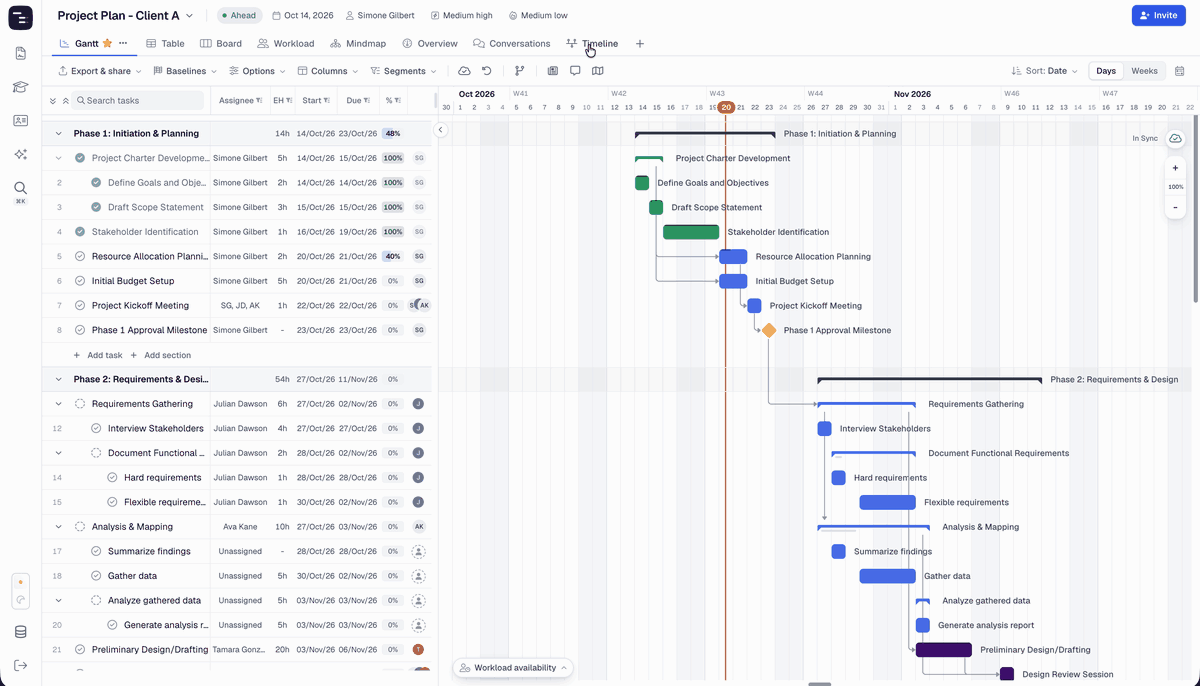Click the logout icon at sidebar bottom

pyautogui.click(x=20, y=665)
